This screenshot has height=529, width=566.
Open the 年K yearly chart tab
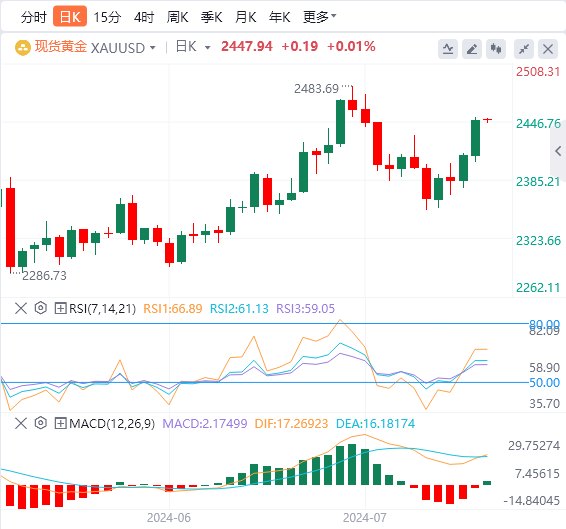point(279,17)
